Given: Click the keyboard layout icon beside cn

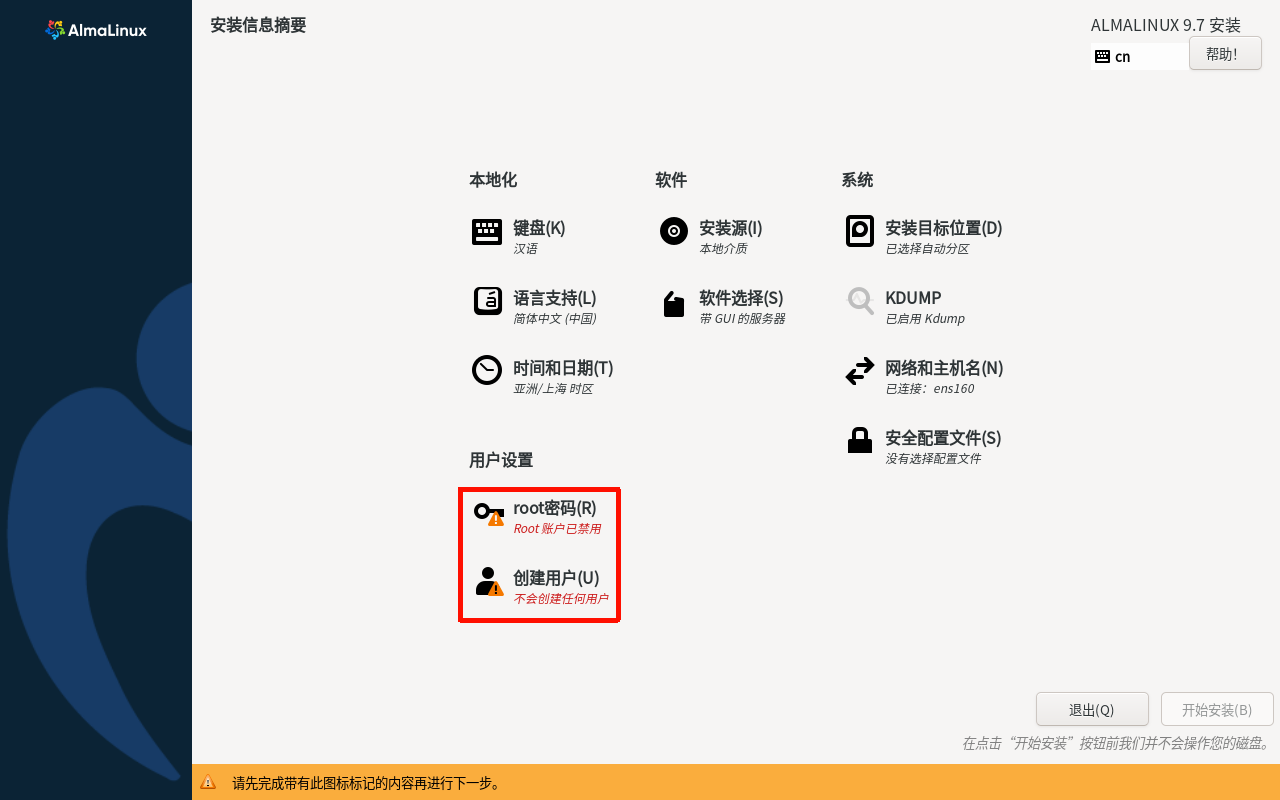Looking at the screenshot, I should tap(1102, 56).
